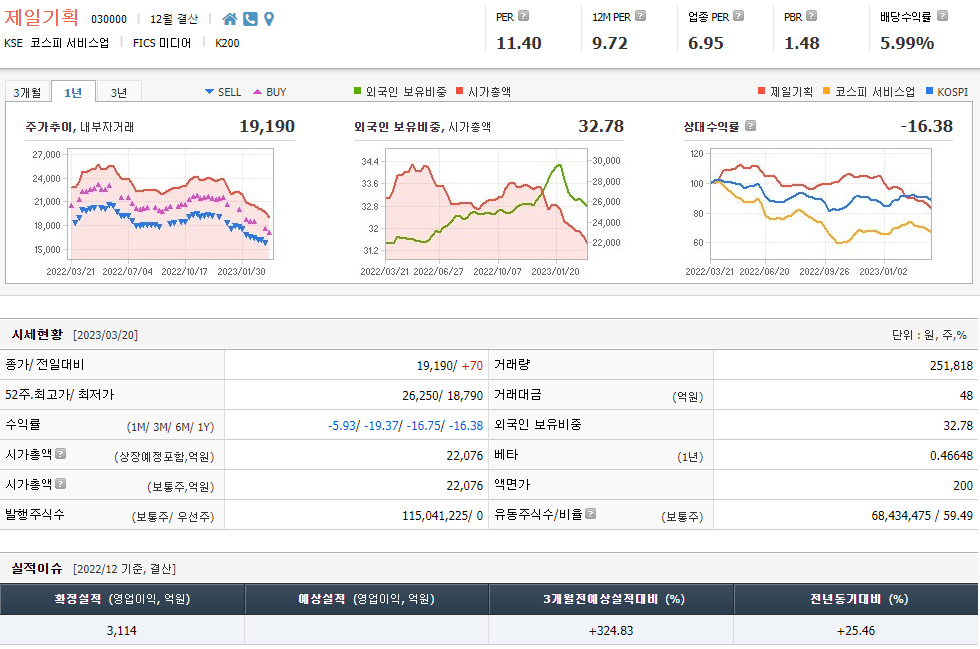The width and height of the screenshot is (980, 649).
Task: Click the 종가/전일대비 row label
Action: 45,365
